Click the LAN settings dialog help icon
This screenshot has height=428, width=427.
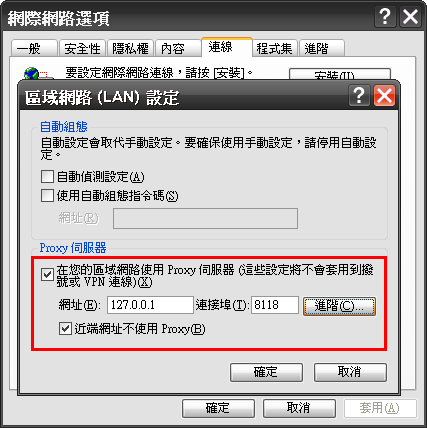(359, 96)
